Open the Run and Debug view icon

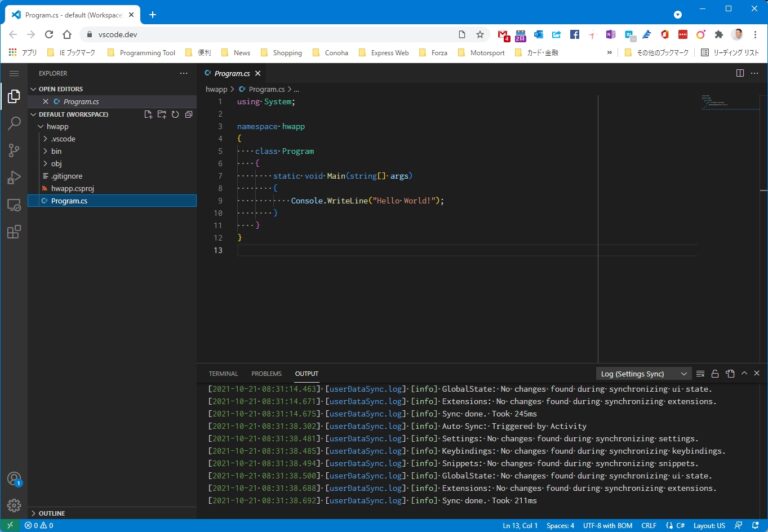tap(14, 177)
